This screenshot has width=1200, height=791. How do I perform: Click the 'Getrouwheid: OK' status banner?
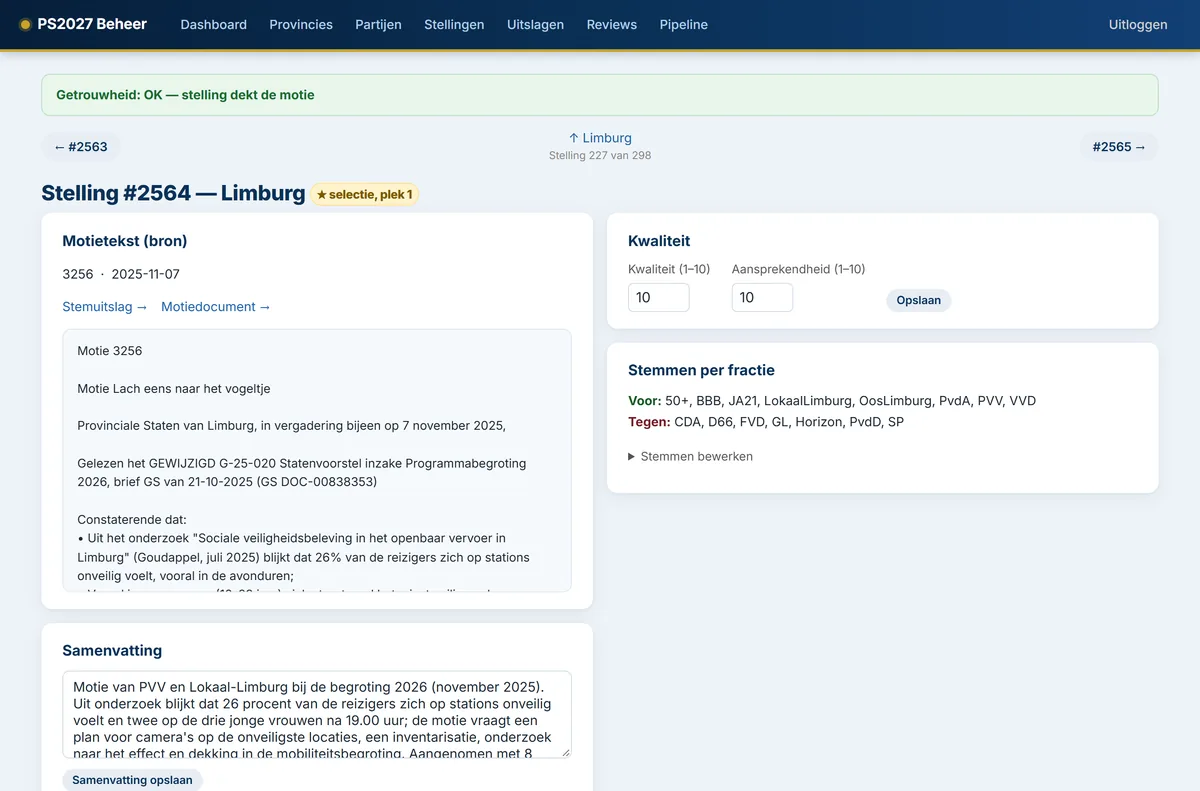coord(600,95)
